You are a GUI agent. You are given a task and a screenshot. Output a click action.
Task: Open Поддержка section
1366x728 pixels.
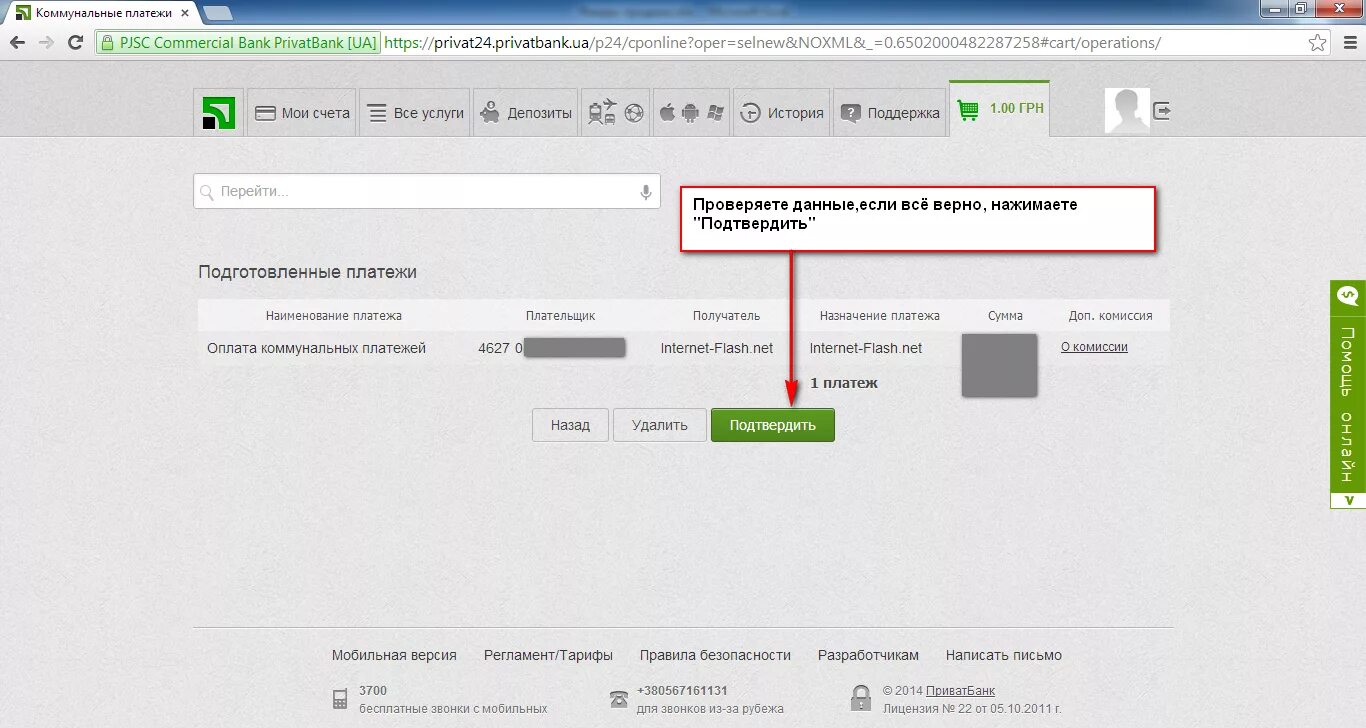[x=890, y=113]
